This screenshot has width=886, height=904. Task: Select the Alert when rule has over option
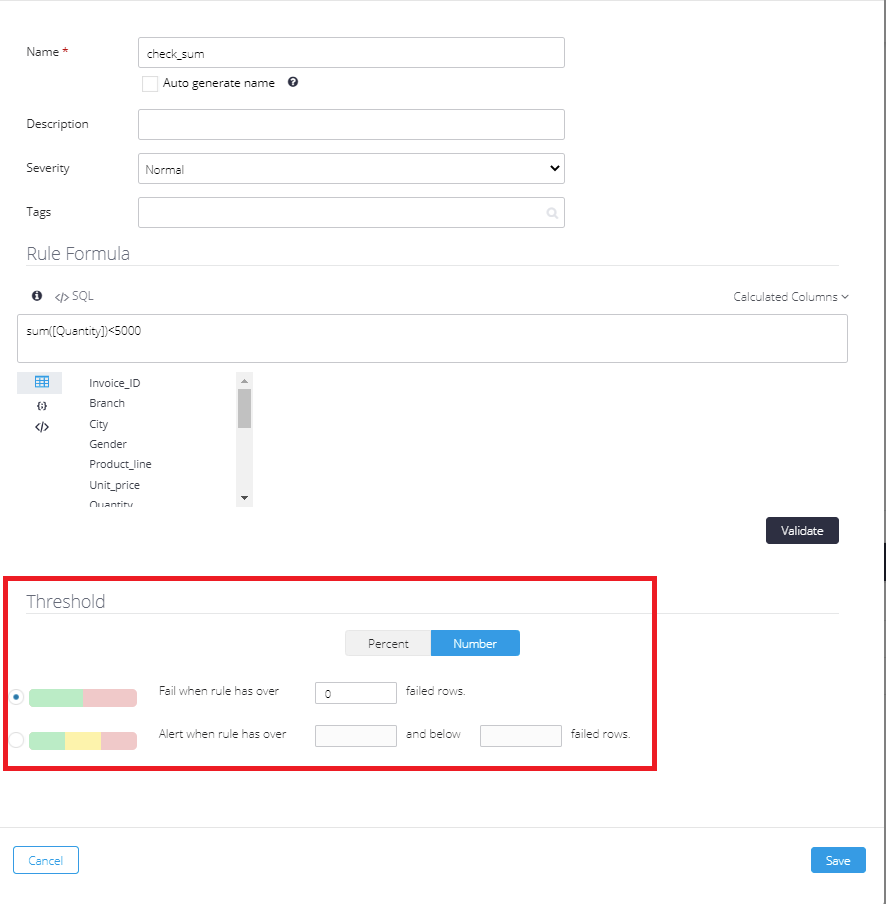(16, 739)
